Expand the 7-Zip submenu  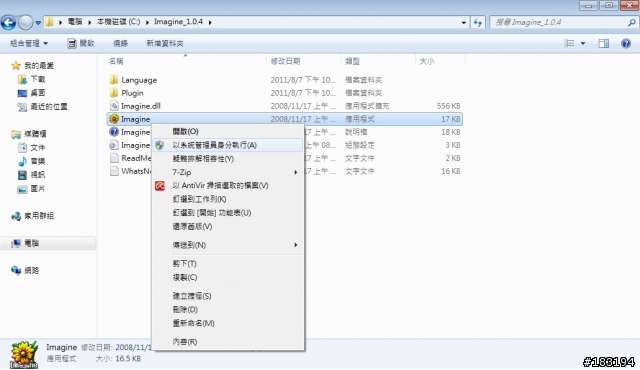coord(228,172)
